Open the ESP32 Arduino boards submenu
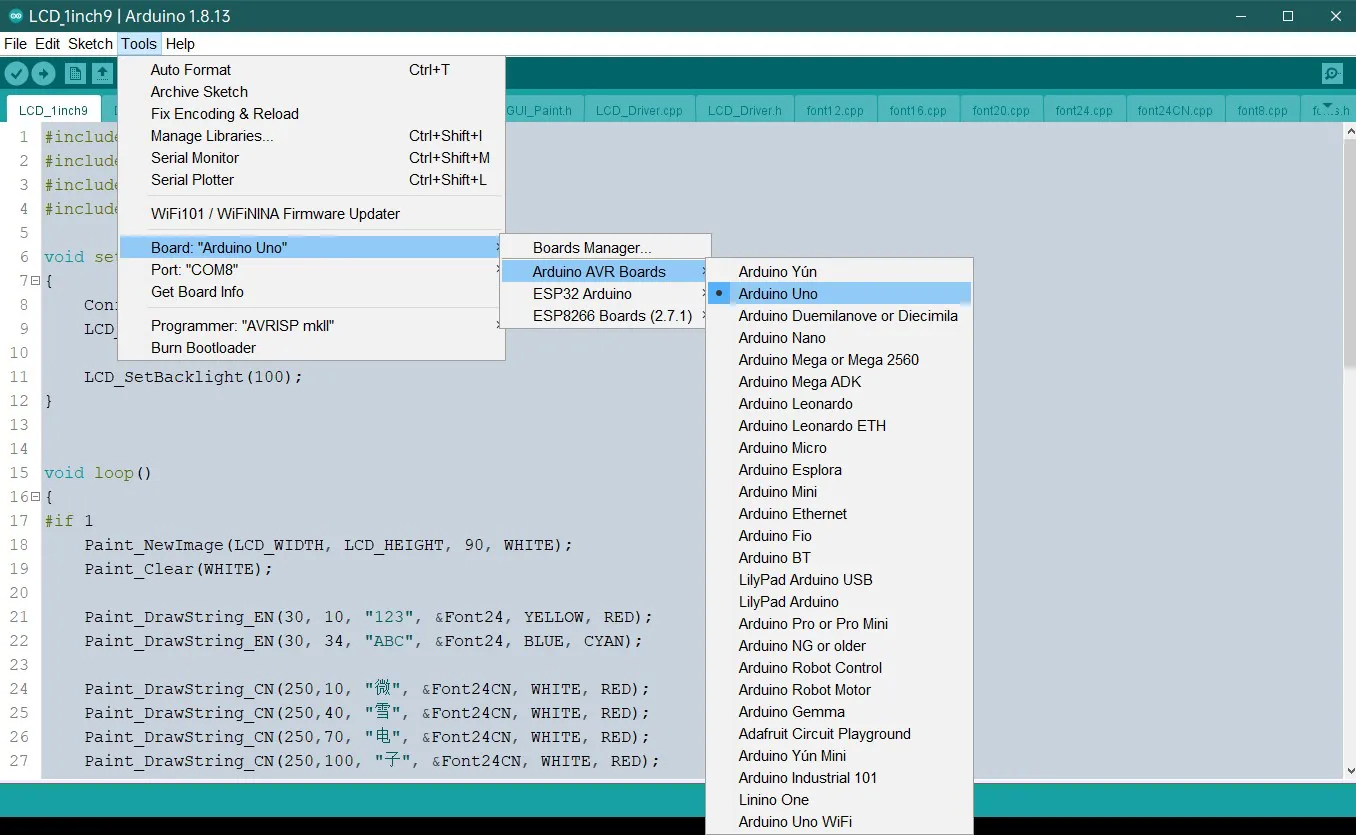This screenshot has width=1356, height=835. [605, 294]
